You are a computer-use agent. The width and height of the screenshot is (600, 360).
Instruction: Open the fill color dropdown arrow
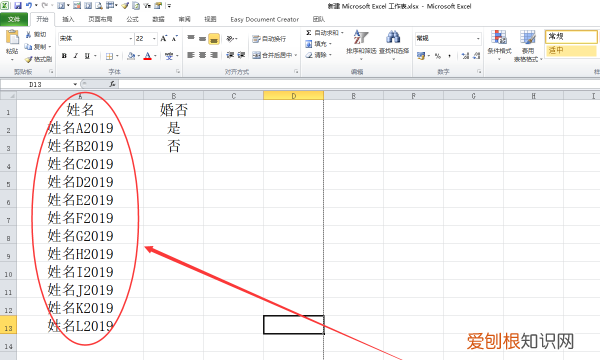[x=139, y=56]
